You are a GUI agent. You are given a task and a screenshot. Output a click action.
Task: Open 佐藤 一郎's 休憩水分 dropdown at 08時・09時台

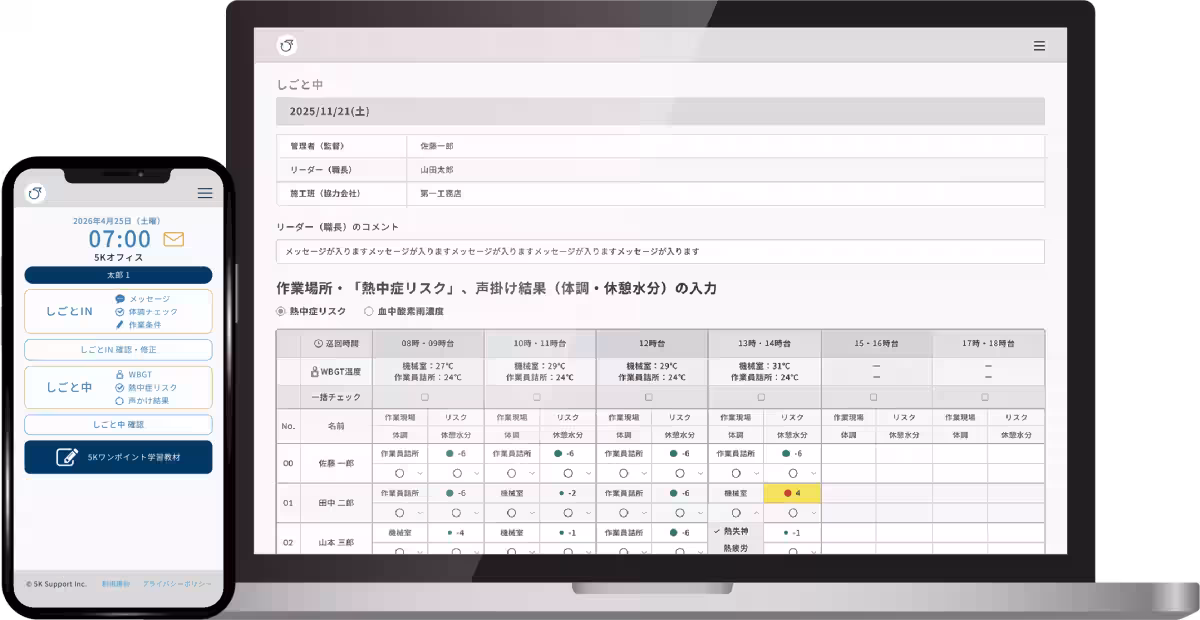[x=456, y=473]
